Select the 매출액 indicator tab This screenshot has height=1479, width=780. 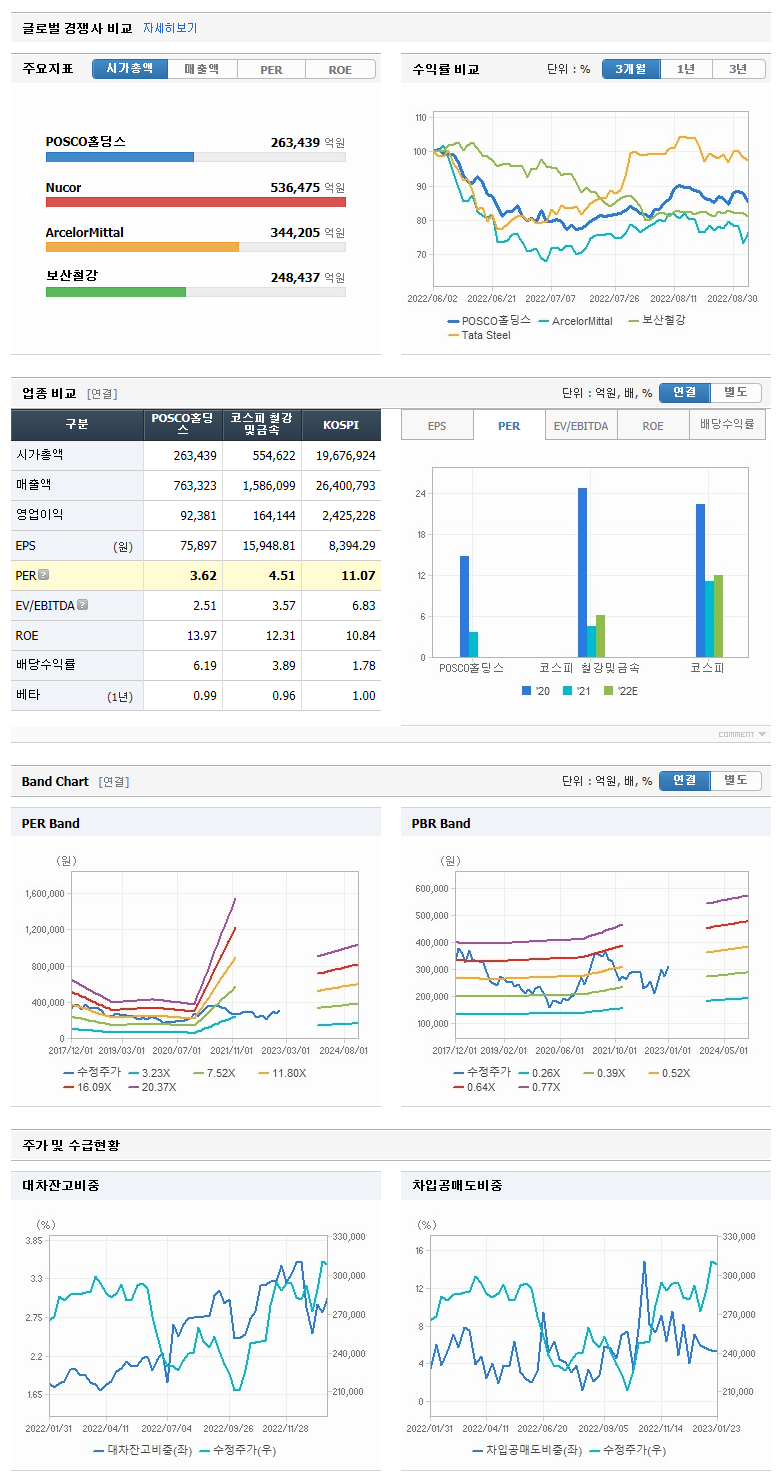pyautogui.click(x=202, y=69)
